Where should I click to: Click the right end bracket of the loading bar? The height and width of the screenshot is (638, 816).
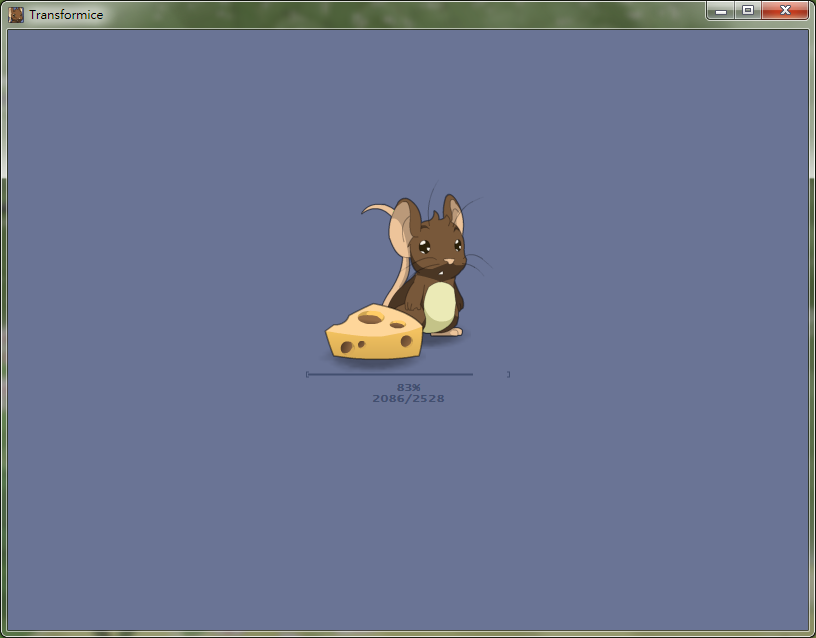coord(508,374)
